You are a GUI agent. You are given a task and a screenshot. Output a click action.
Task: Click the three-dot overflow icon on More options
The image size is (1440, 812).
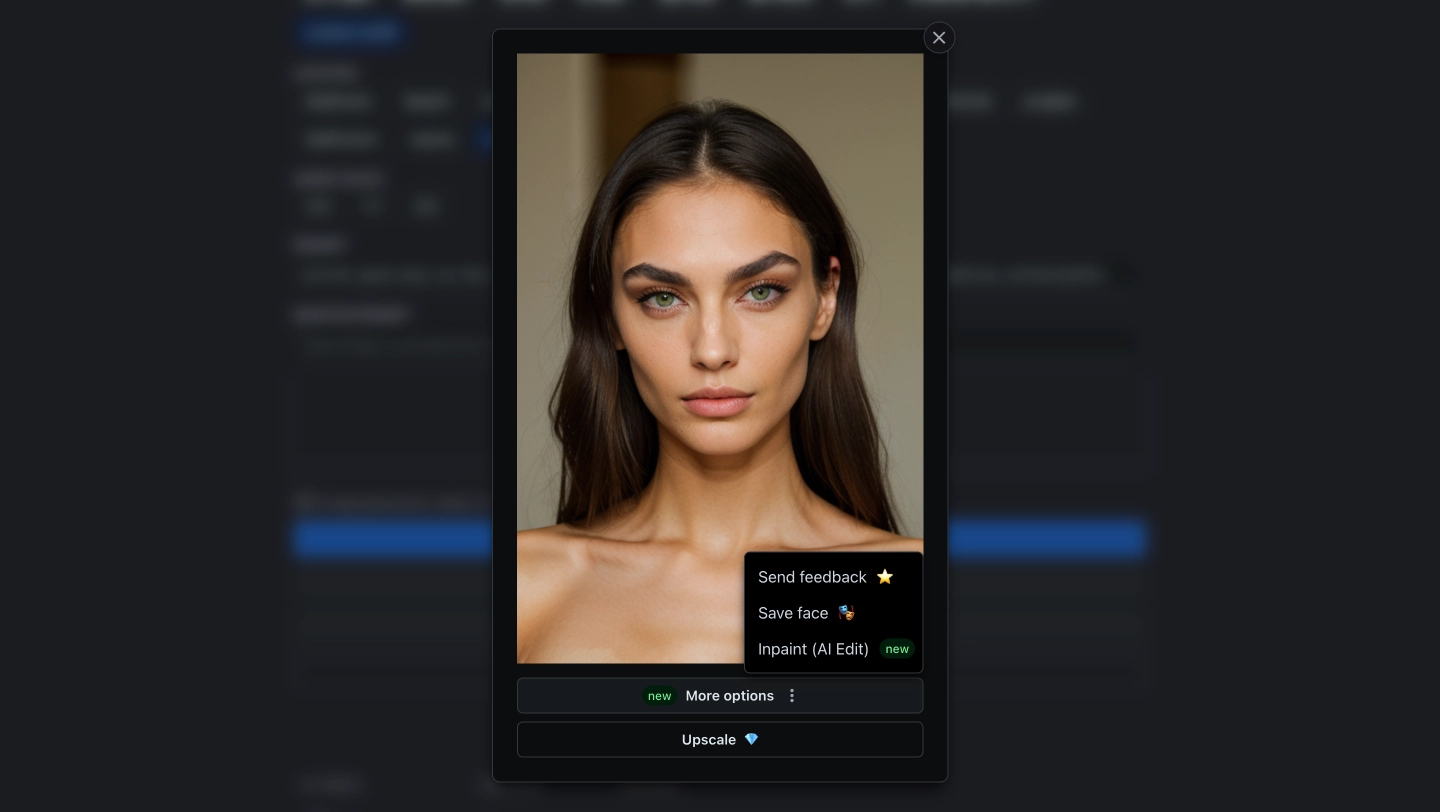coord(792,695)
